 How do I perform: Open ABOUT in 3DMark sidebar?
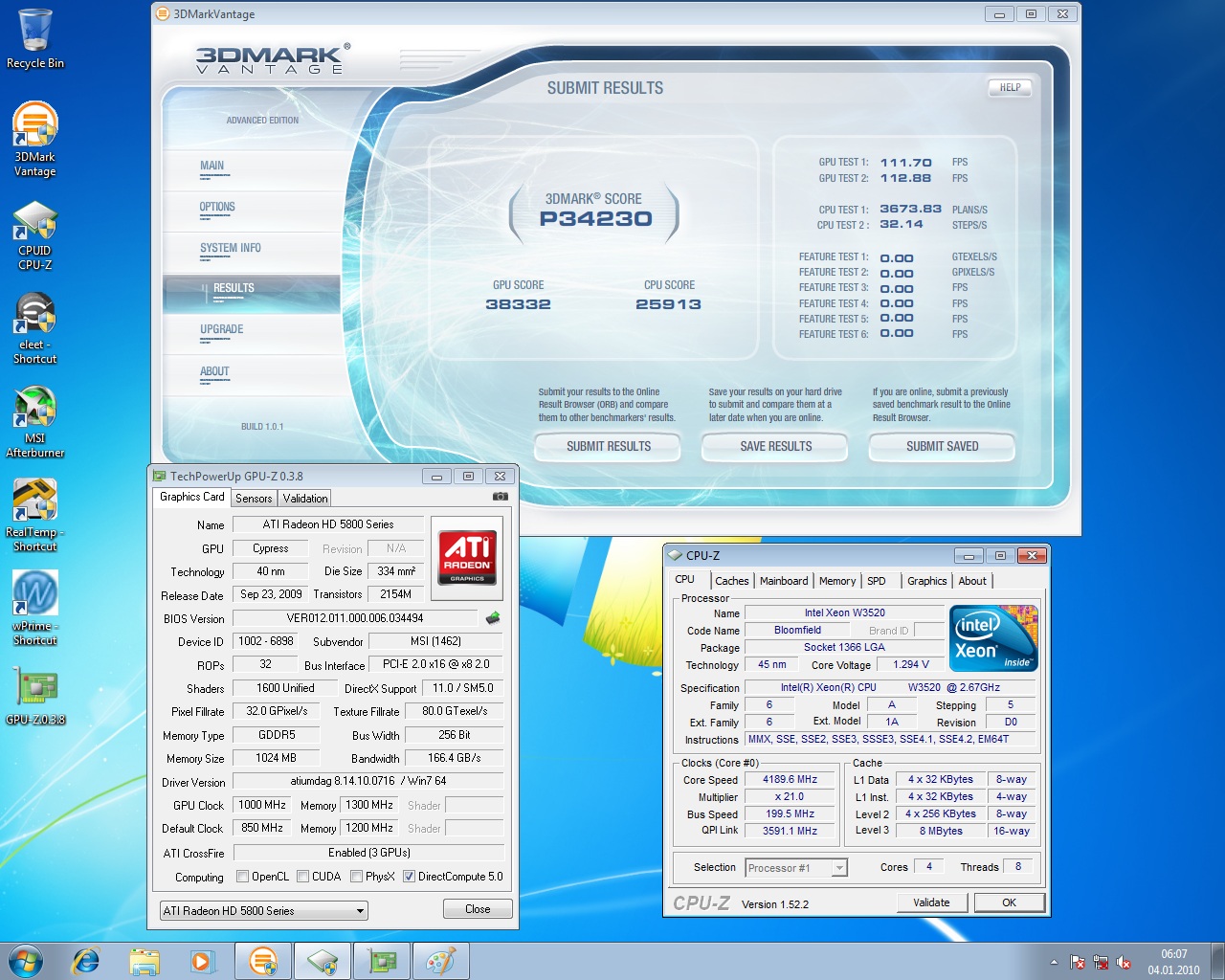point(253,373)
